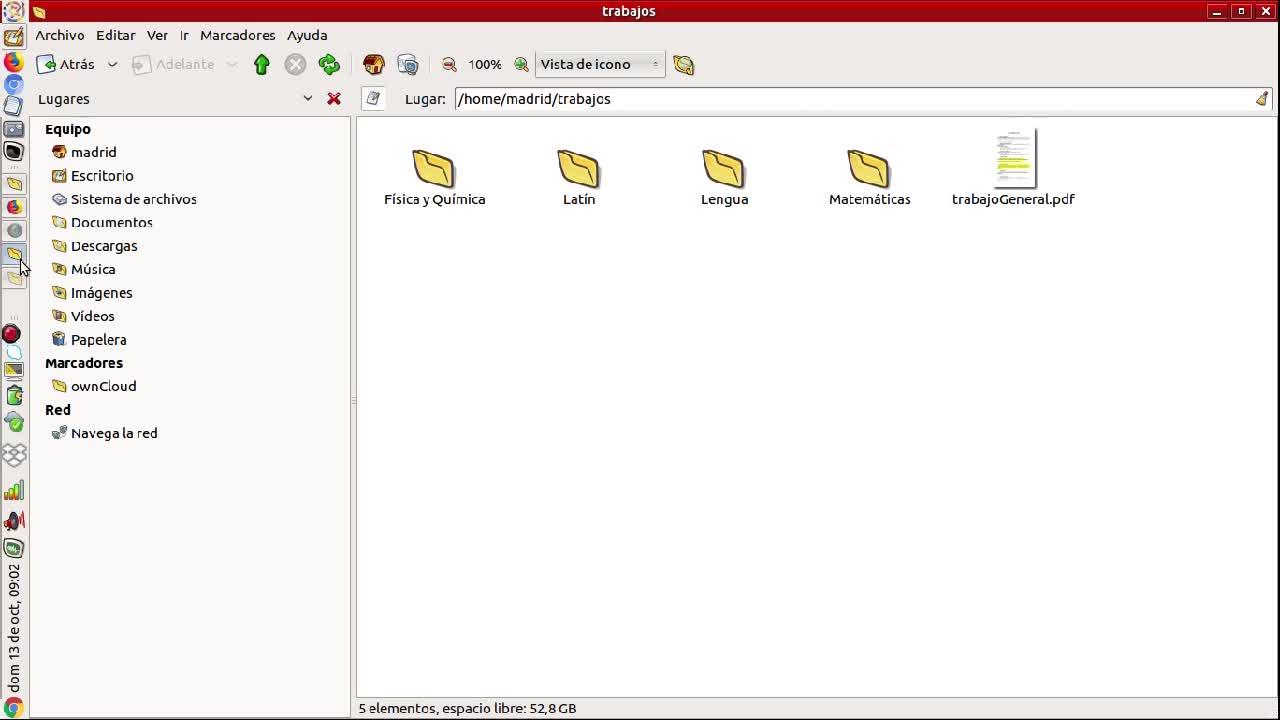The width and height of the screenshot is (1280, 720).
Task: Clear the location bar with broom icon
Action: click(x=1262, y=99)
